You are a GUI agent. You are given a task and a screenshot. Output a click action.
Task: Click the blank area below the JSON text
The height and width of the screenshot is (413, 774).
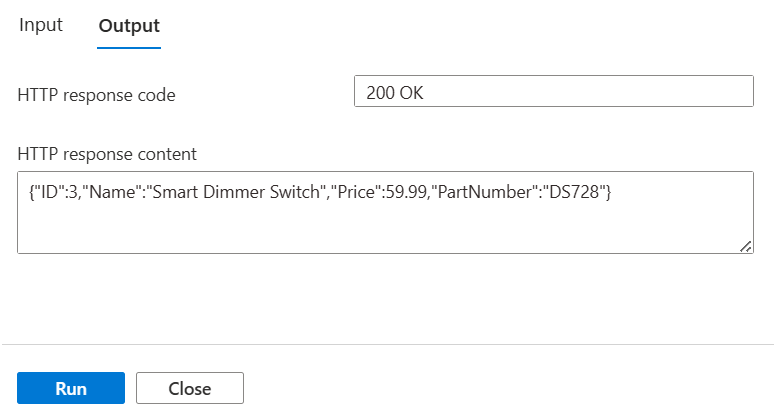(x=385, y=228)
